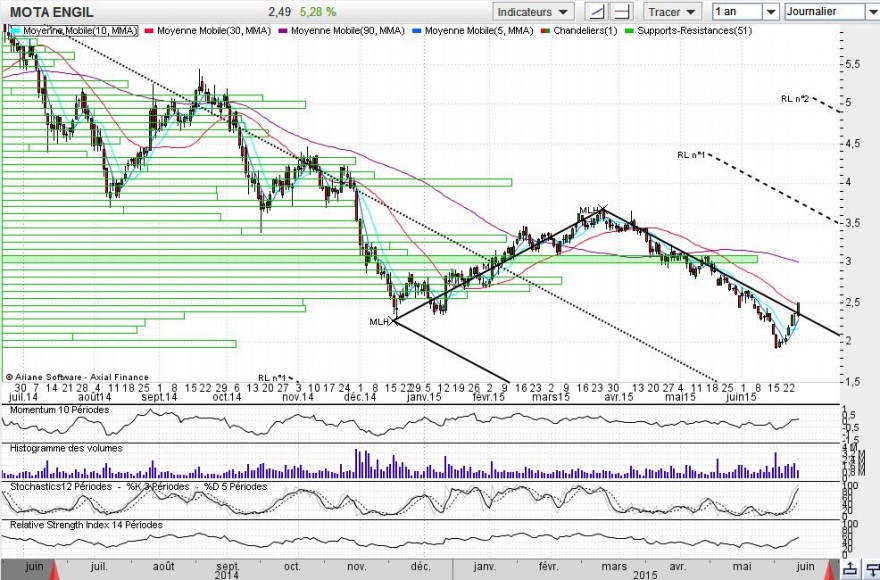The image size is (880, 580).
Task: Click 'janv.' on the bottom timeline navigator
Action: (485, 566)
